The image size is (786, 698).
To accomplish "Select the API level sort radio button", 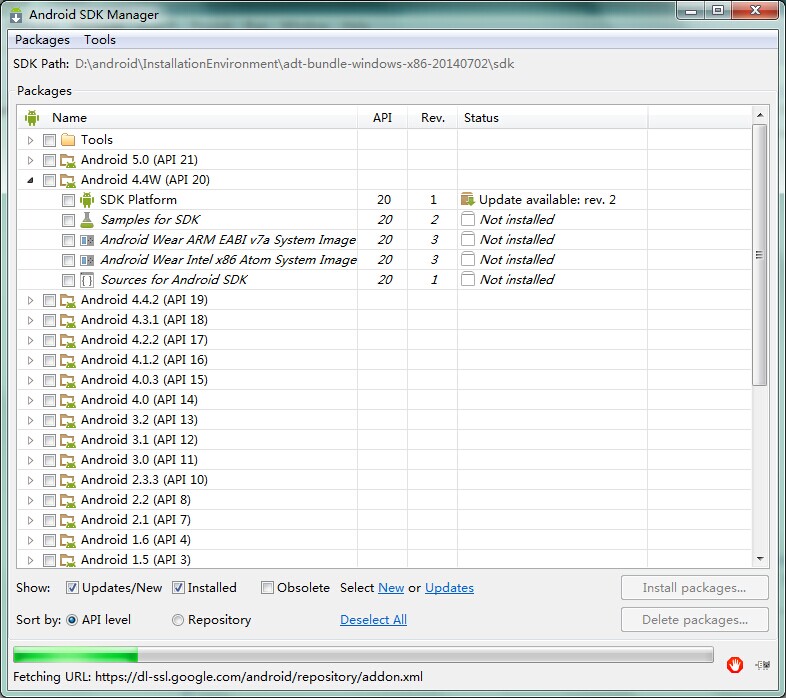I will [x=72, y=620].
